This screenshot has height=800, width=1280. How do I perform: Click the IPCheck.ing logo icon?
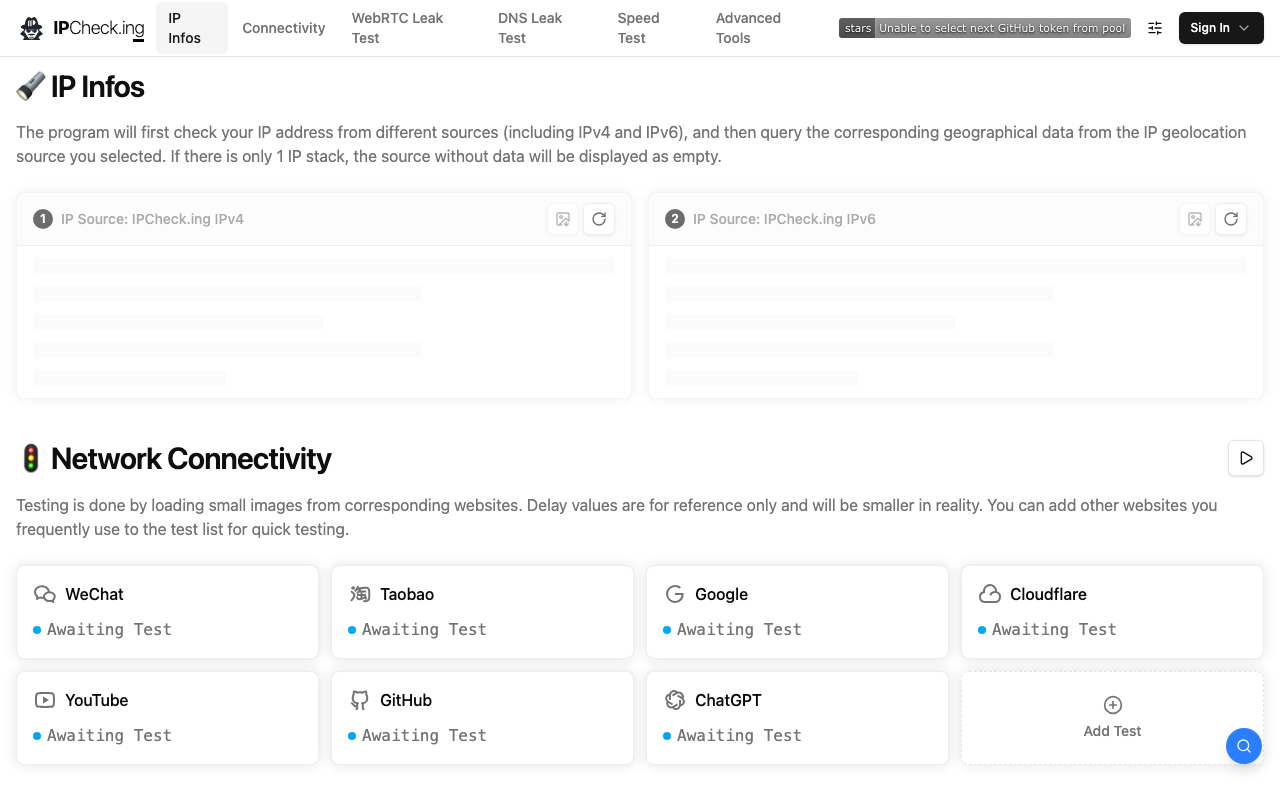point(32,28)
